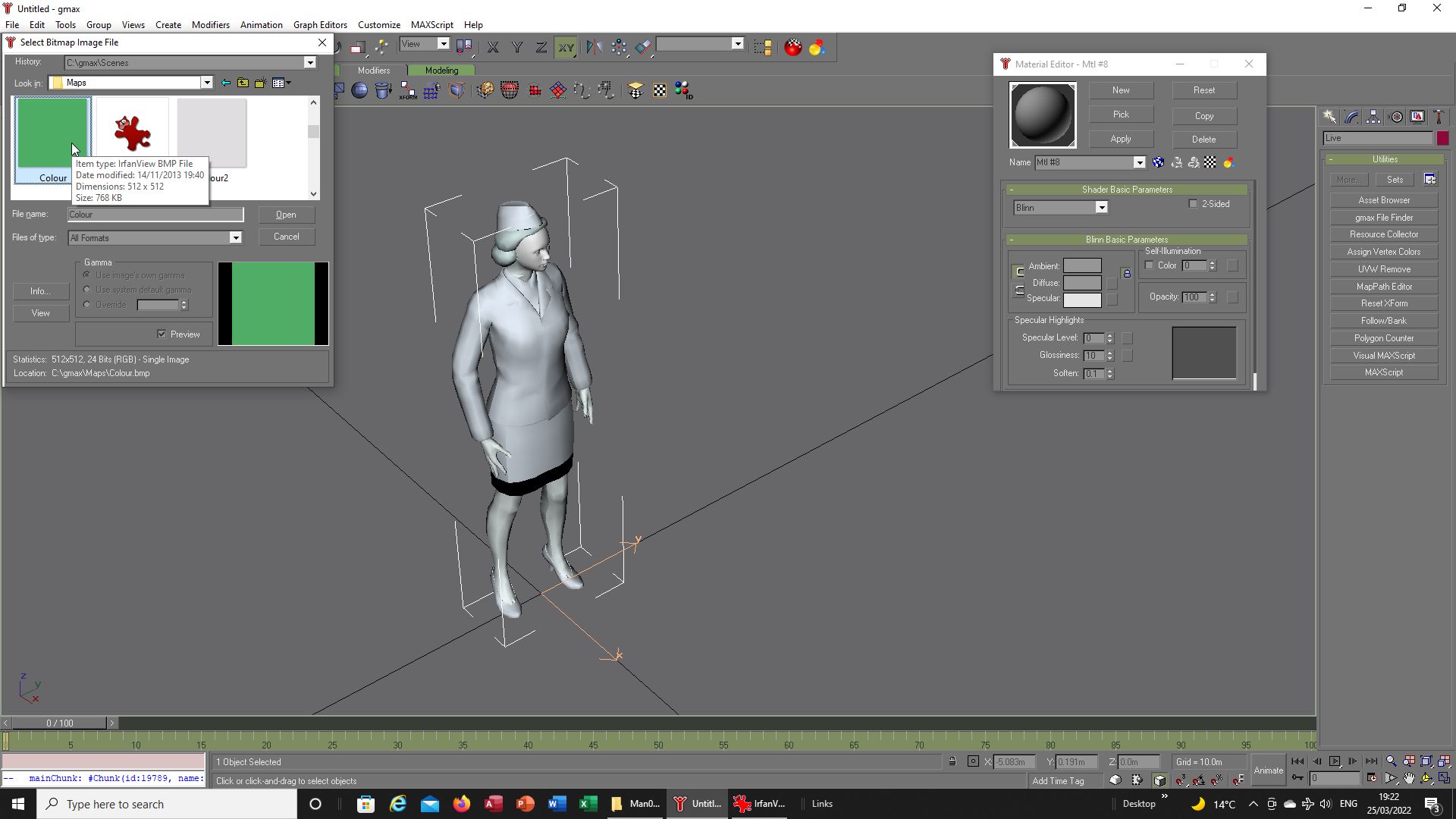The width and height of the screenshot is (1456, 819).
Task: Open the Customize menu
Action: (x=379, y=24)
